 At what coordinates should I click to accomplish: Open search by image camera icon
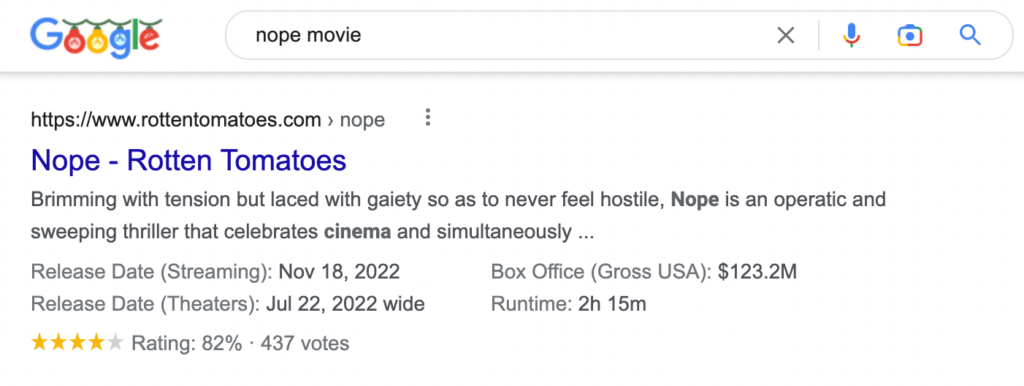coord(910,35)
